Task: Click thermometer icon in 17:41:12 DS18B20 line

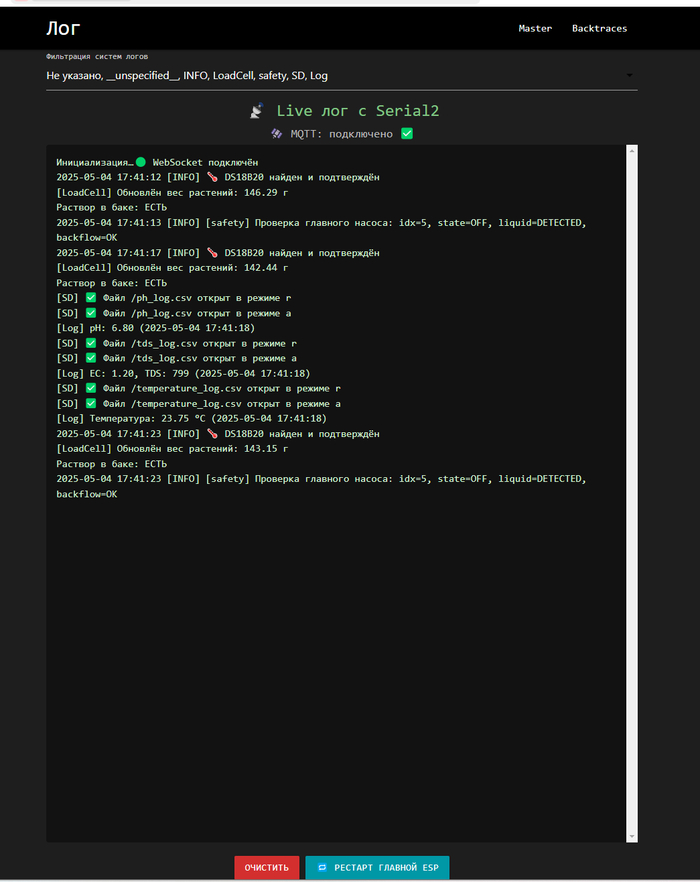Action: point(212,177)
